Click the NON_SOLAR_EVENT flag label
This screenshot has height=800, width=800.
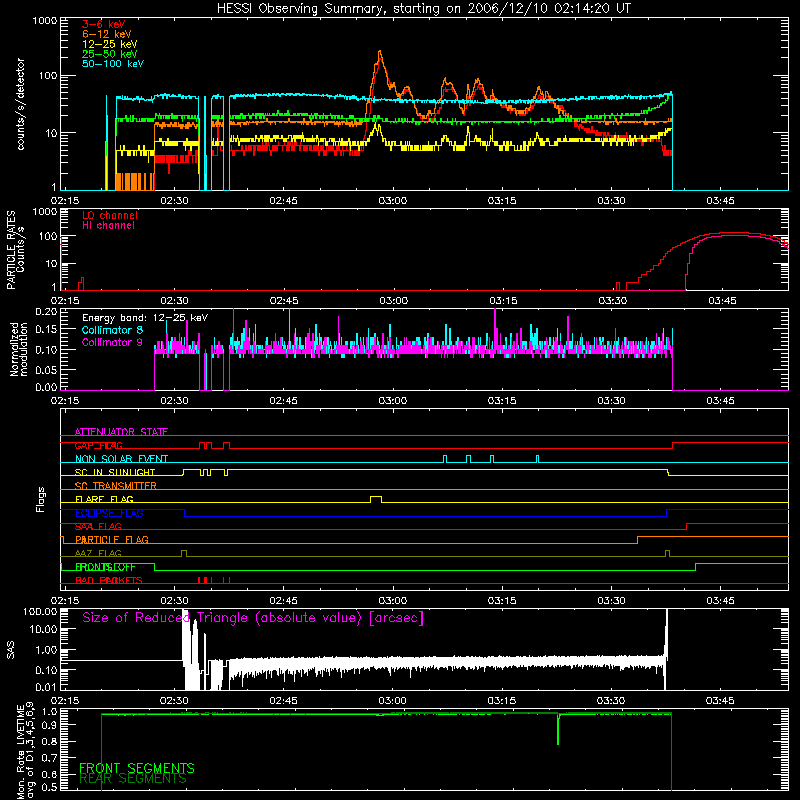tap(121, 459)
